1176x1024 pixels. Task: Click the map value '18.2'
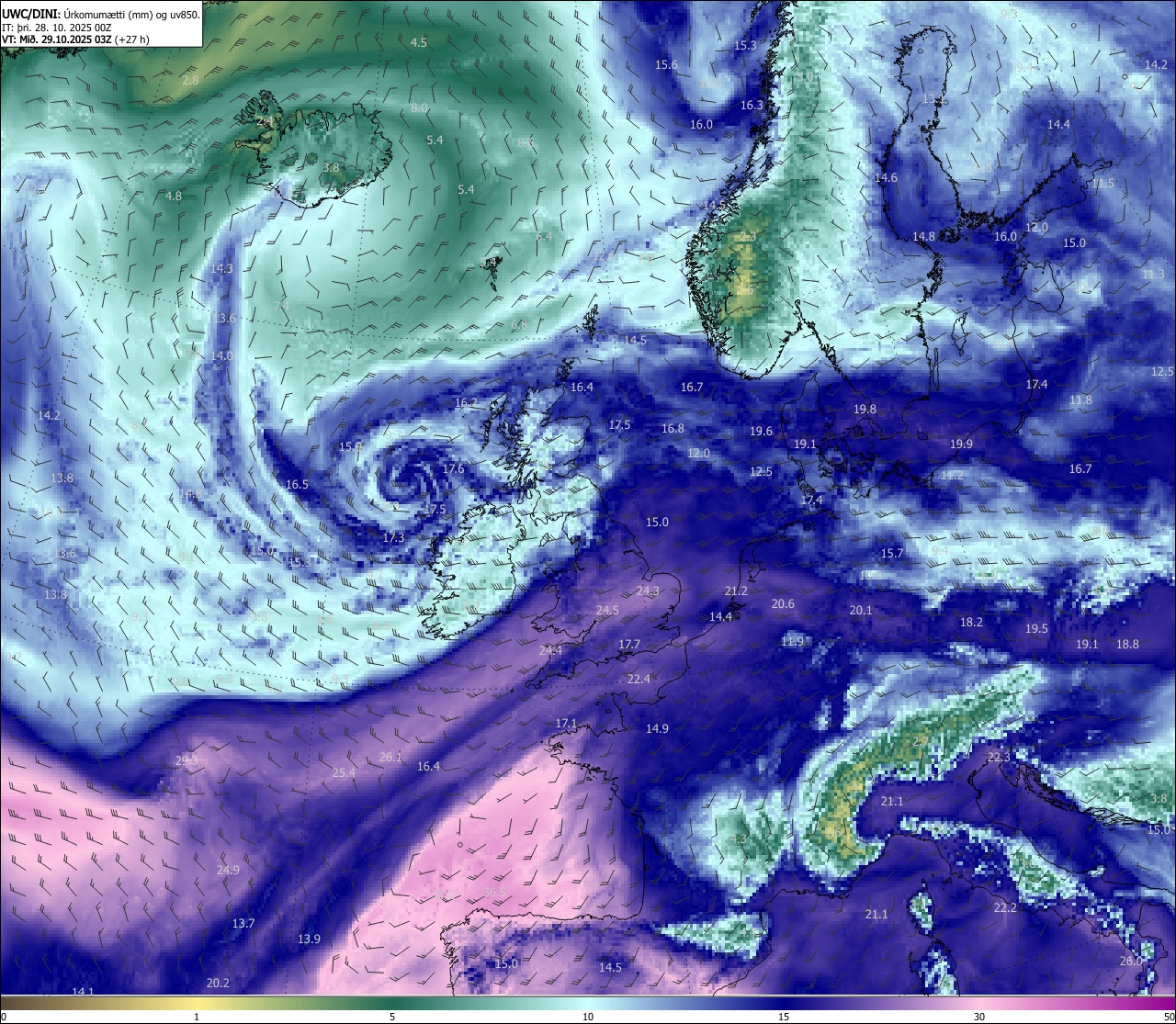[x=971, y=623]
